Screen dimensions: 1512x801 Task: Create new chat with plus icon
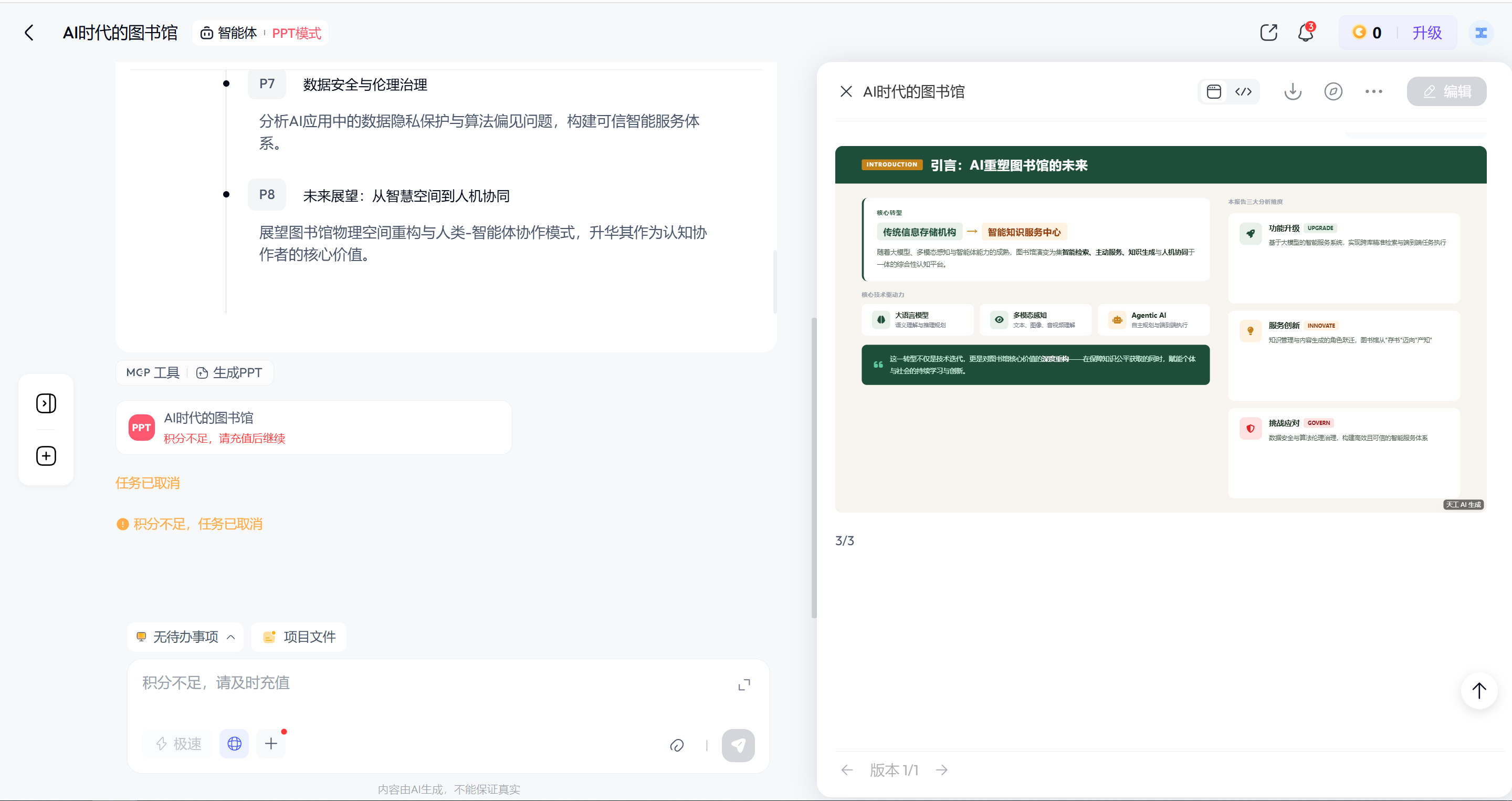click(46, 456)
